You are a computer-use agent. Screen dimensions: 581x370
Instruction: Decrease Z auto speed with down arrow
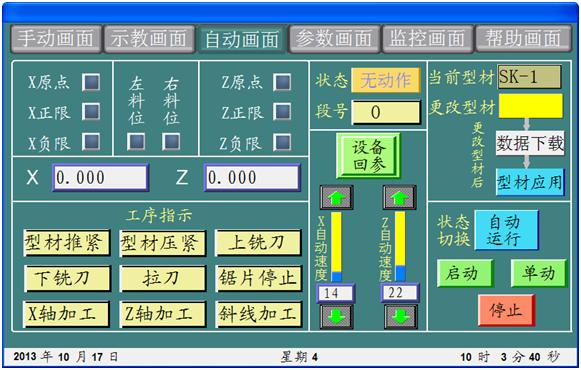click(x=400, y=316)
